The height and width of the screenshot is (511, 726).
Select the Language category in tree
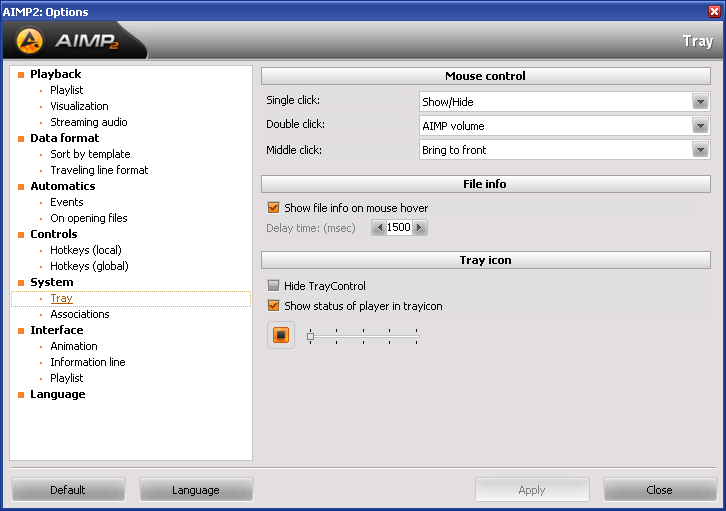pyautogui.click(x=57, y=394)
